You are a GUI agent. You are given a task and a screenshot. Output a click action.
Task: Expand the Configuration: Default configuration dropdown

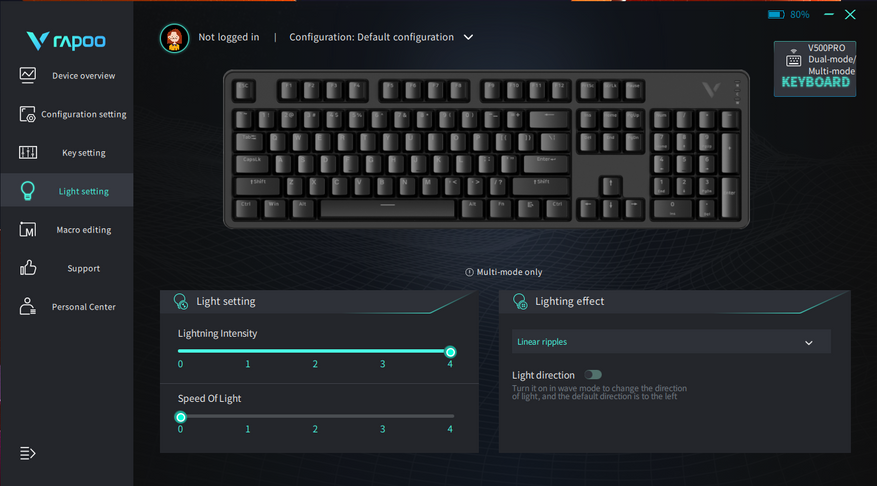(x=381, y=37)
